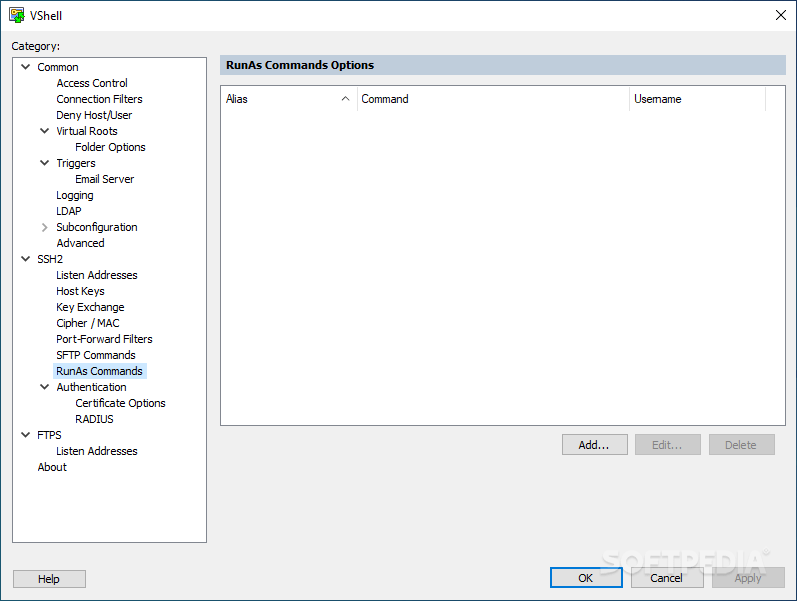
Task: Select Cipher / MAC category
Action: [x=88, y=323]
